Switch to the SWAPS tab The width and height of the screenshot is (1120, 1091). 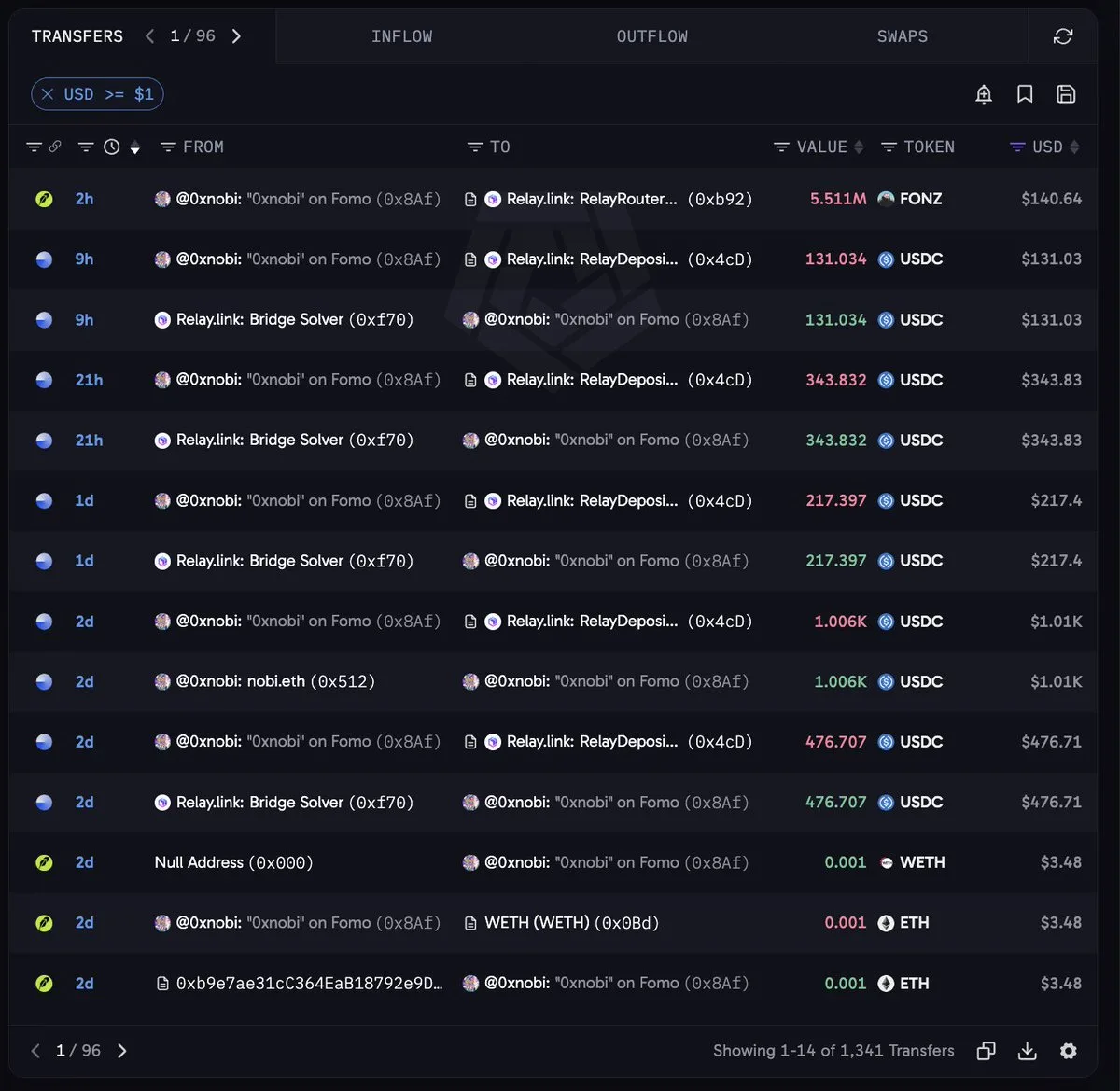[902, 36]
